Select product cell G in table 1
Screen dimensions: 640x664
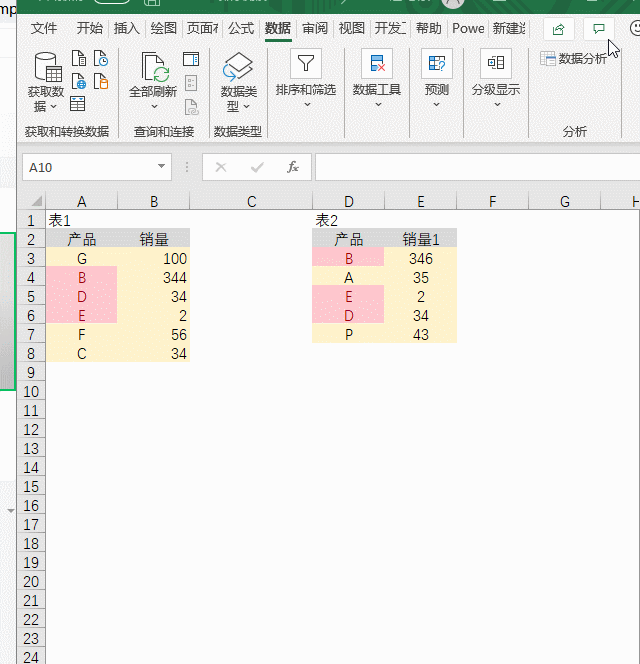click(x=81, y=258)
